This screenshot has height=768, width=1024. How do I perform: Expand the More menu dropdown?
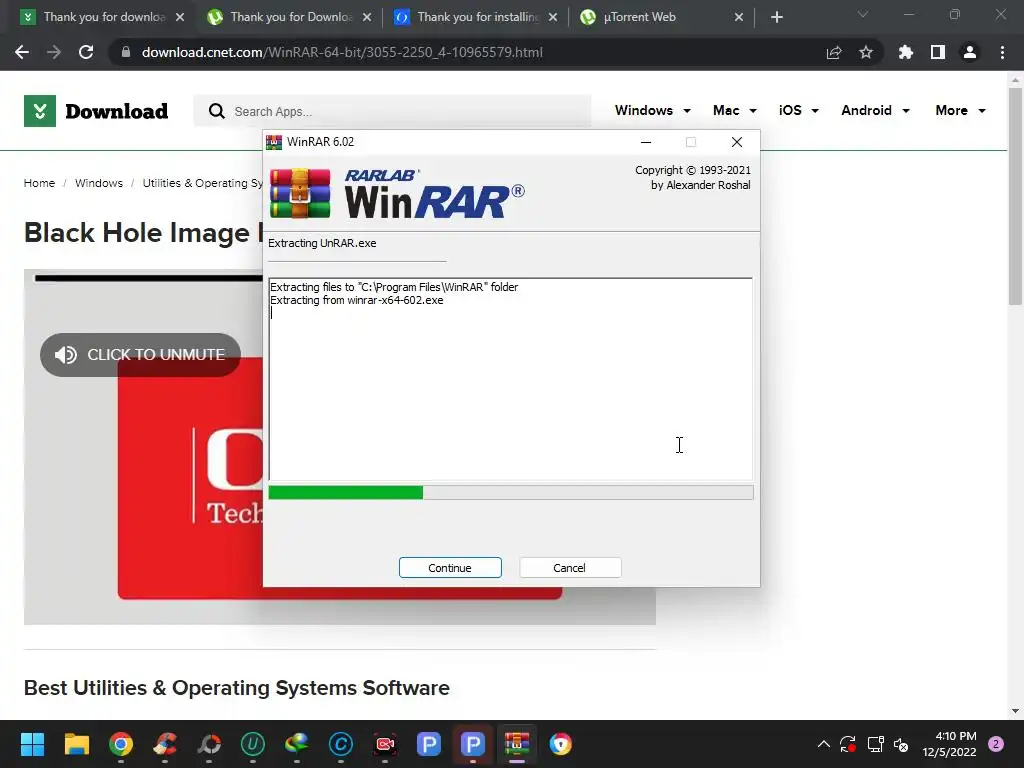click(x=961, y=110)
